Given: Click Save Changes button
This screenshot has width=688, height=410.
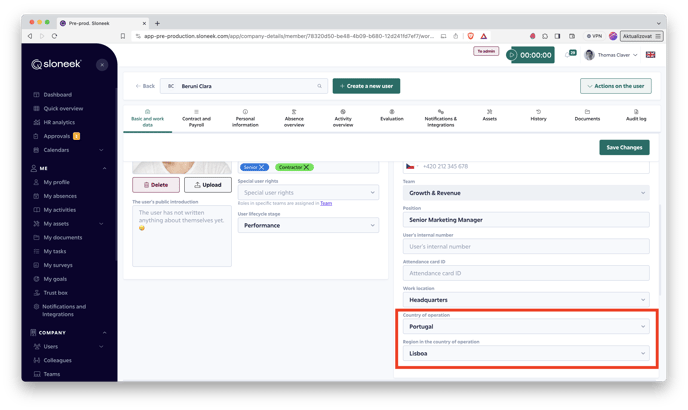Looking at the screenshot, I should click(x=624, y=147).
